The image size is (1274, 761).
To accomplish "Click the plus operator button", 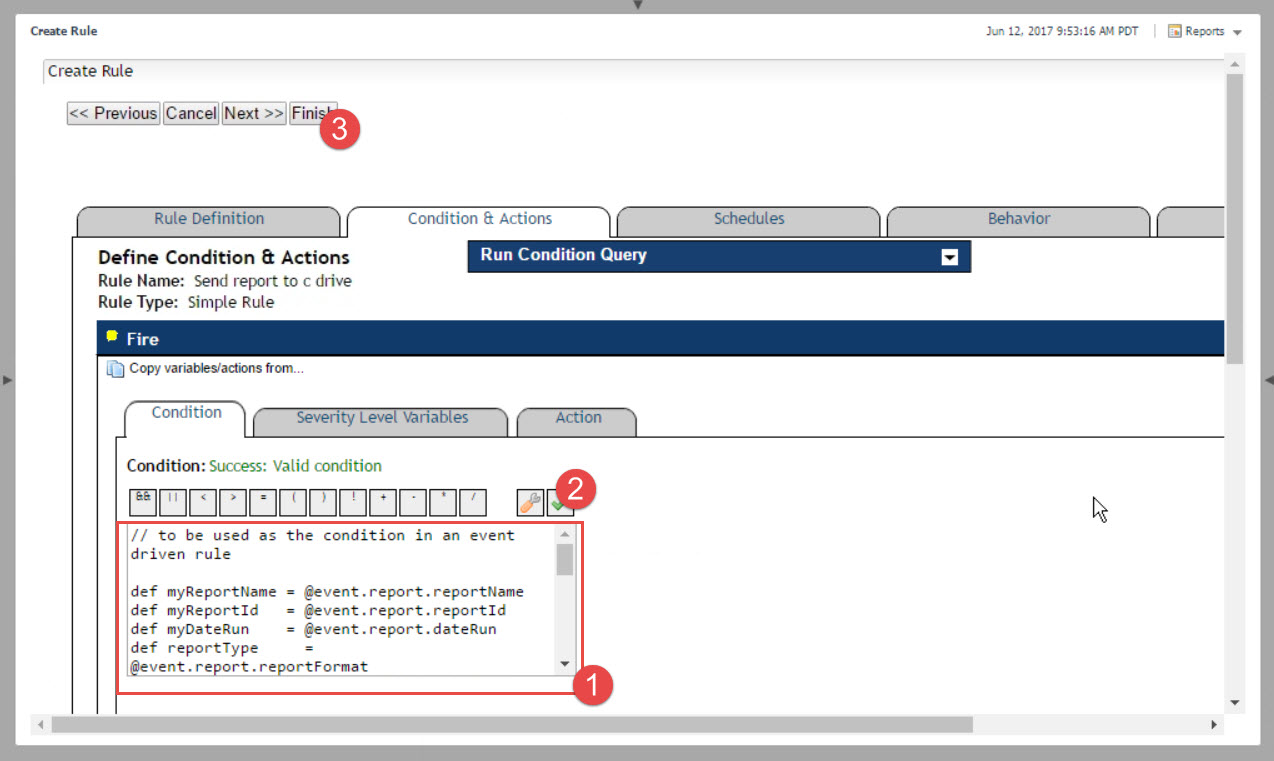I will pos(383,501).
